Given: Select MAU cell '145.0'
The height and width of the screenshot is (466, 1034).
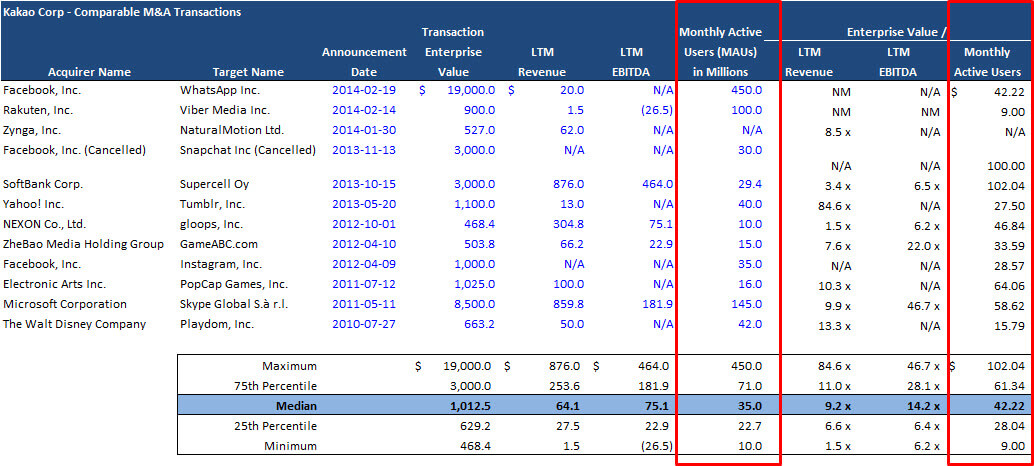Looking at the screenshot, I should tap(746, 304).
